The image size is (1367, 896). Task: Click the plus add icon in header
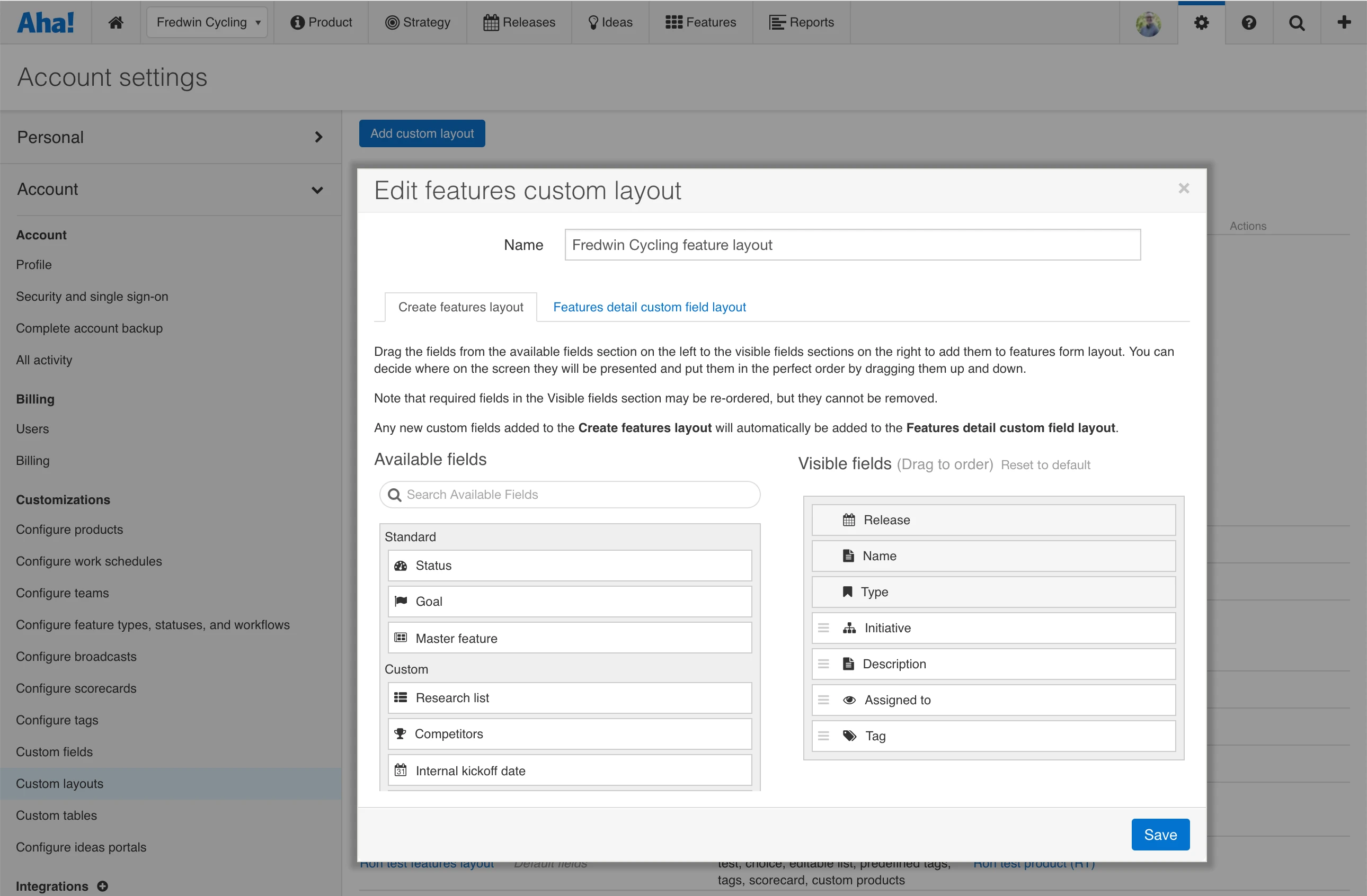[1344, 22]
